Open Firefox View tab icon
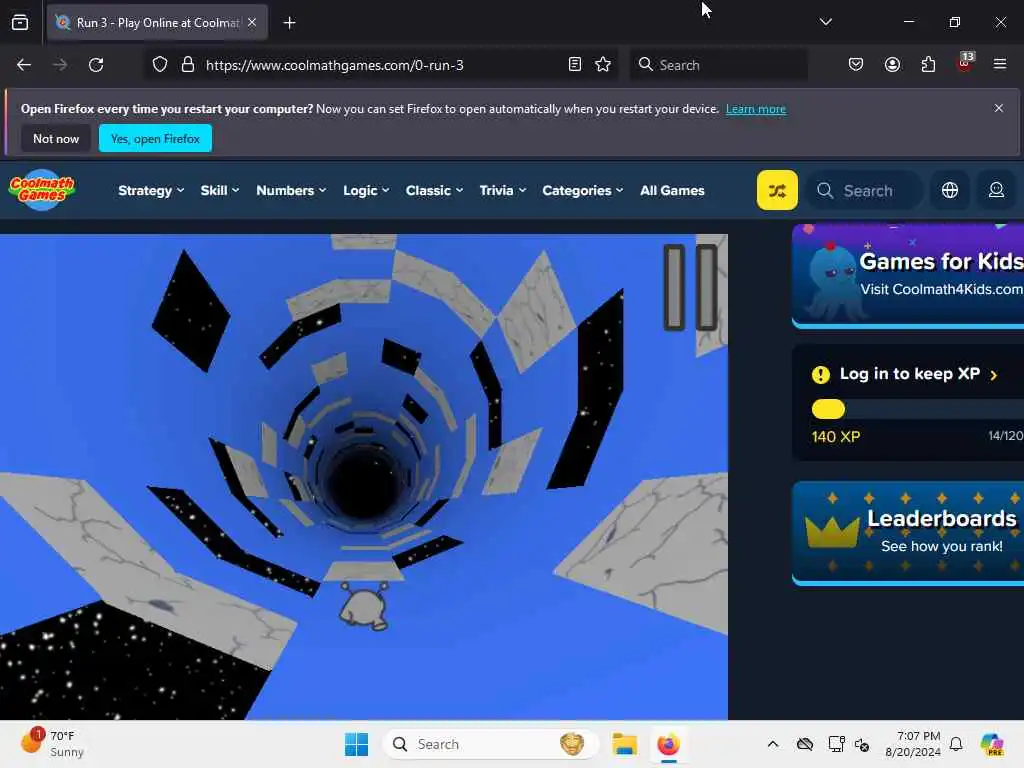1024x768 pixels. point(20,23)
